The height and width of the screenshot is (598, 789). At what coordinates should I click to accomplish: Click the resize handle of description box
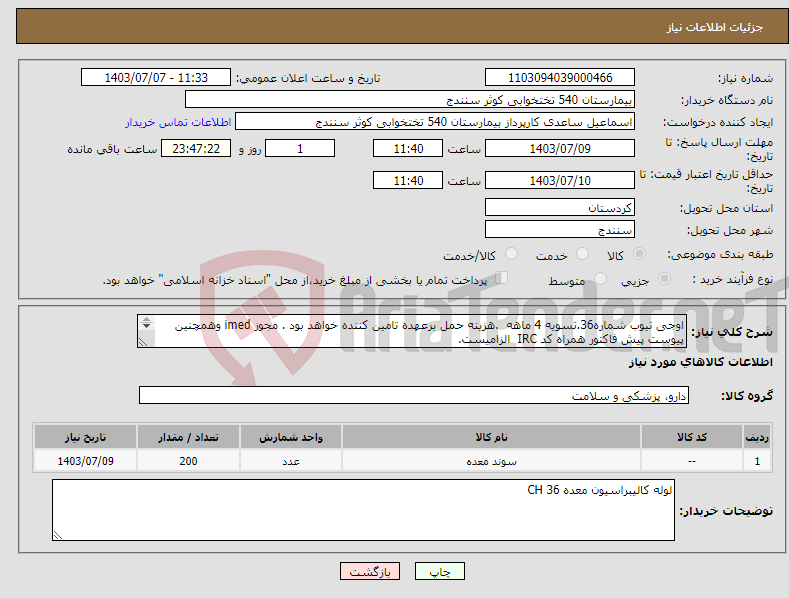(x=143, y=342)
